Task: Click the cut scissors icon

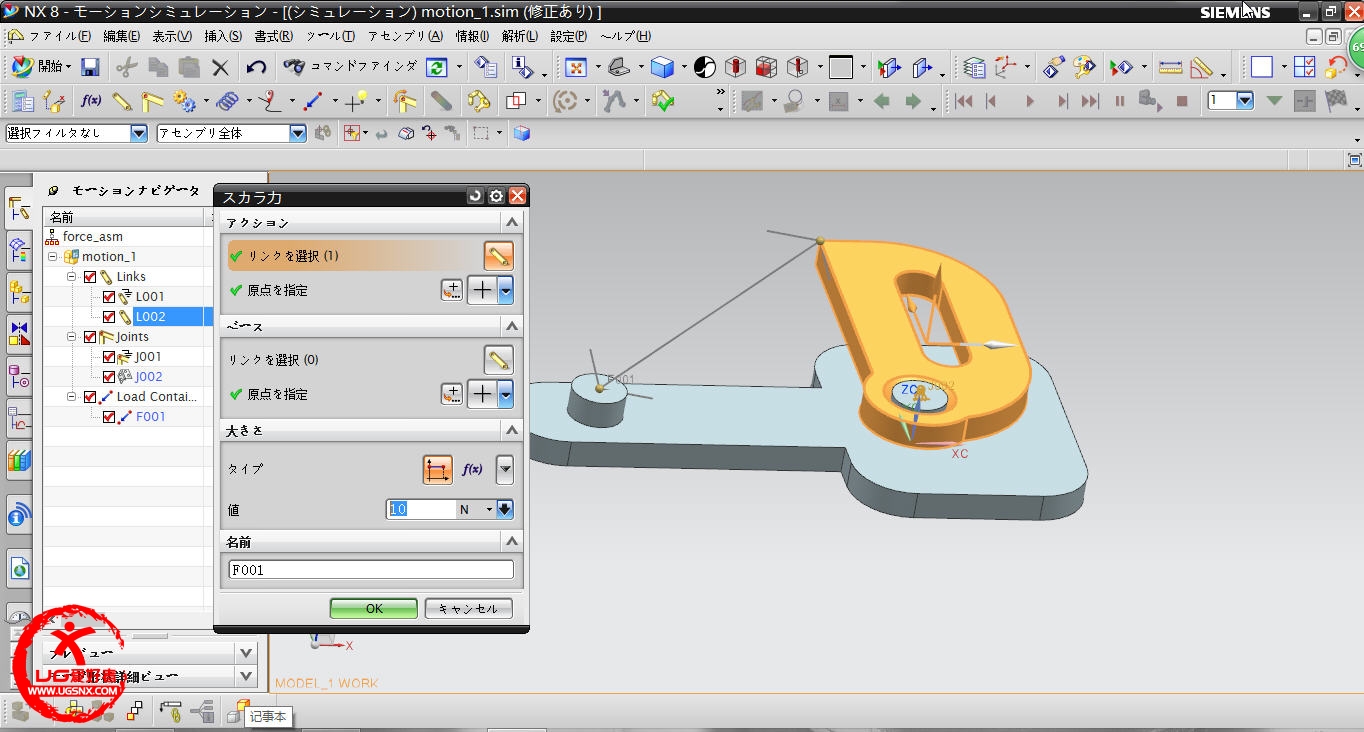Action: 126,67
